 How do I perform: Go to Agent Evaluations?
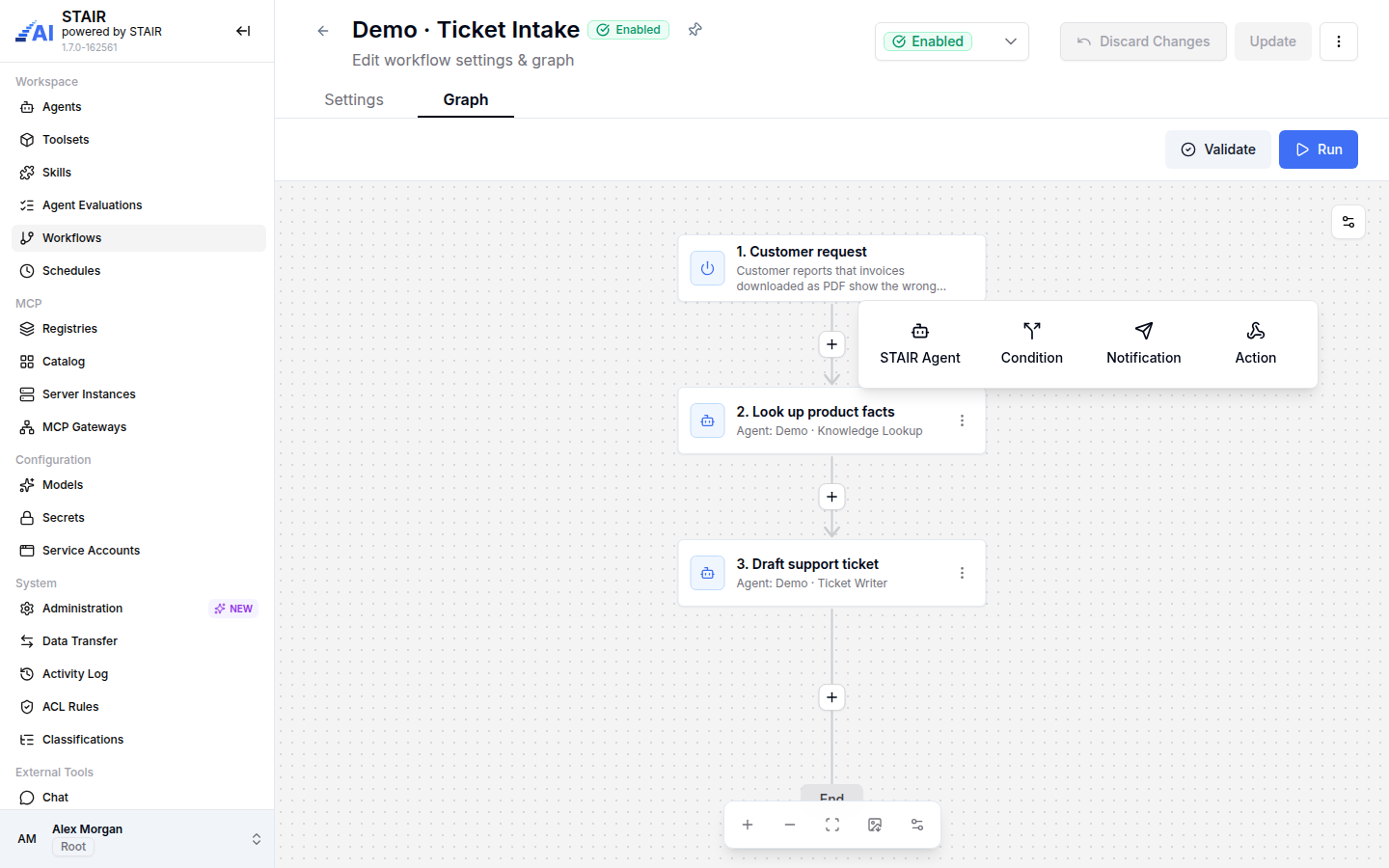(139, 205)
